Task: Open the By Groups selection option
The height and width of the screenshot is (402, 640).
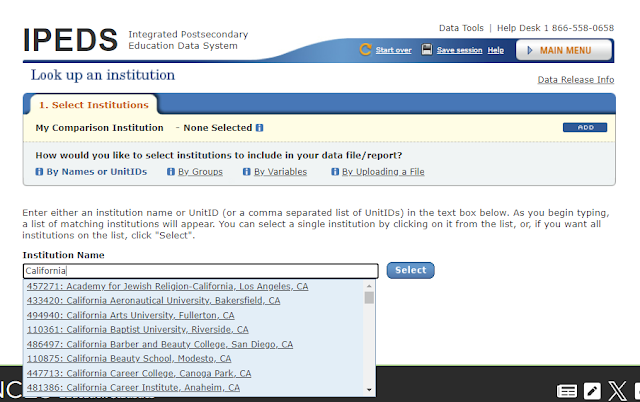Action: 200,172
